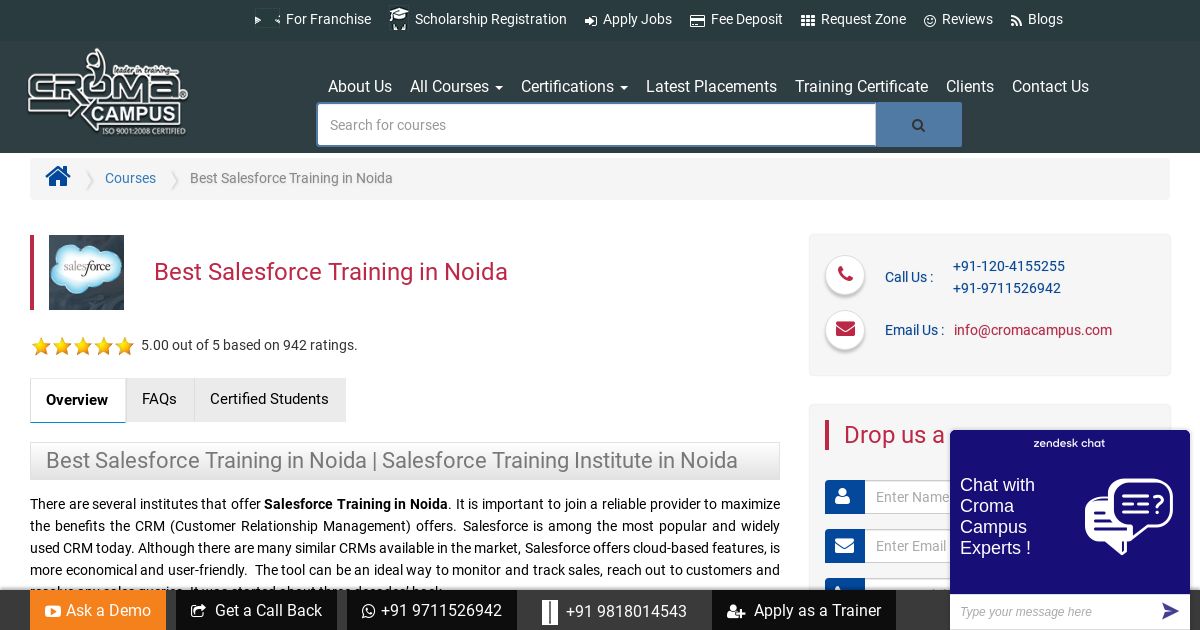
Task: Open the Latest Placements menu item
Action: (711, 87)
